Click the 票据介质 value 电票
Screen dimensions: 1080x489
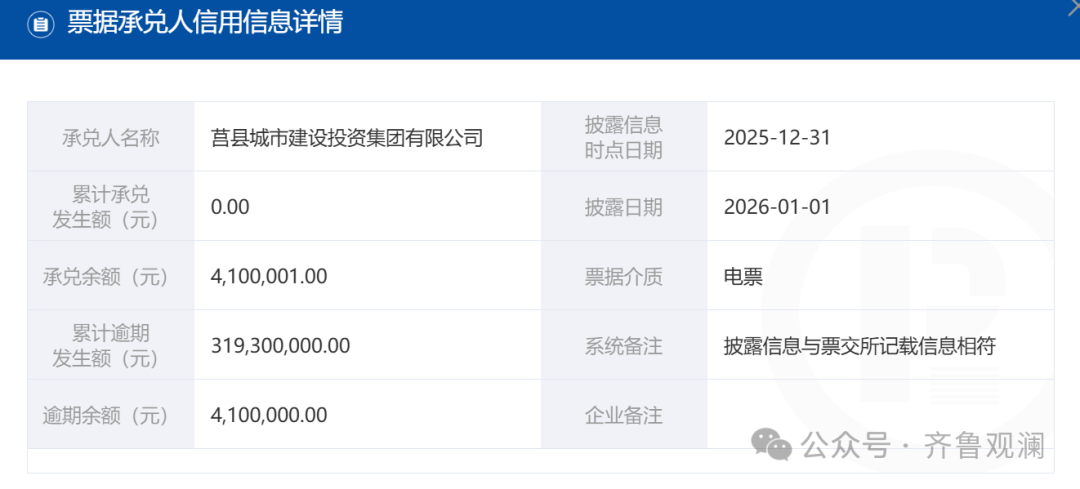click(x=743, y=276)
